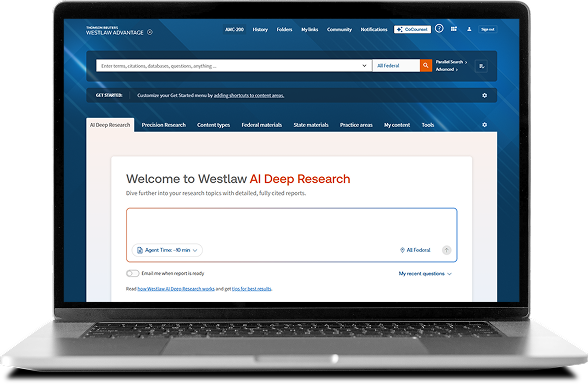Enable Email me when report is ready
588x385 pixels.
pos(132,273)
